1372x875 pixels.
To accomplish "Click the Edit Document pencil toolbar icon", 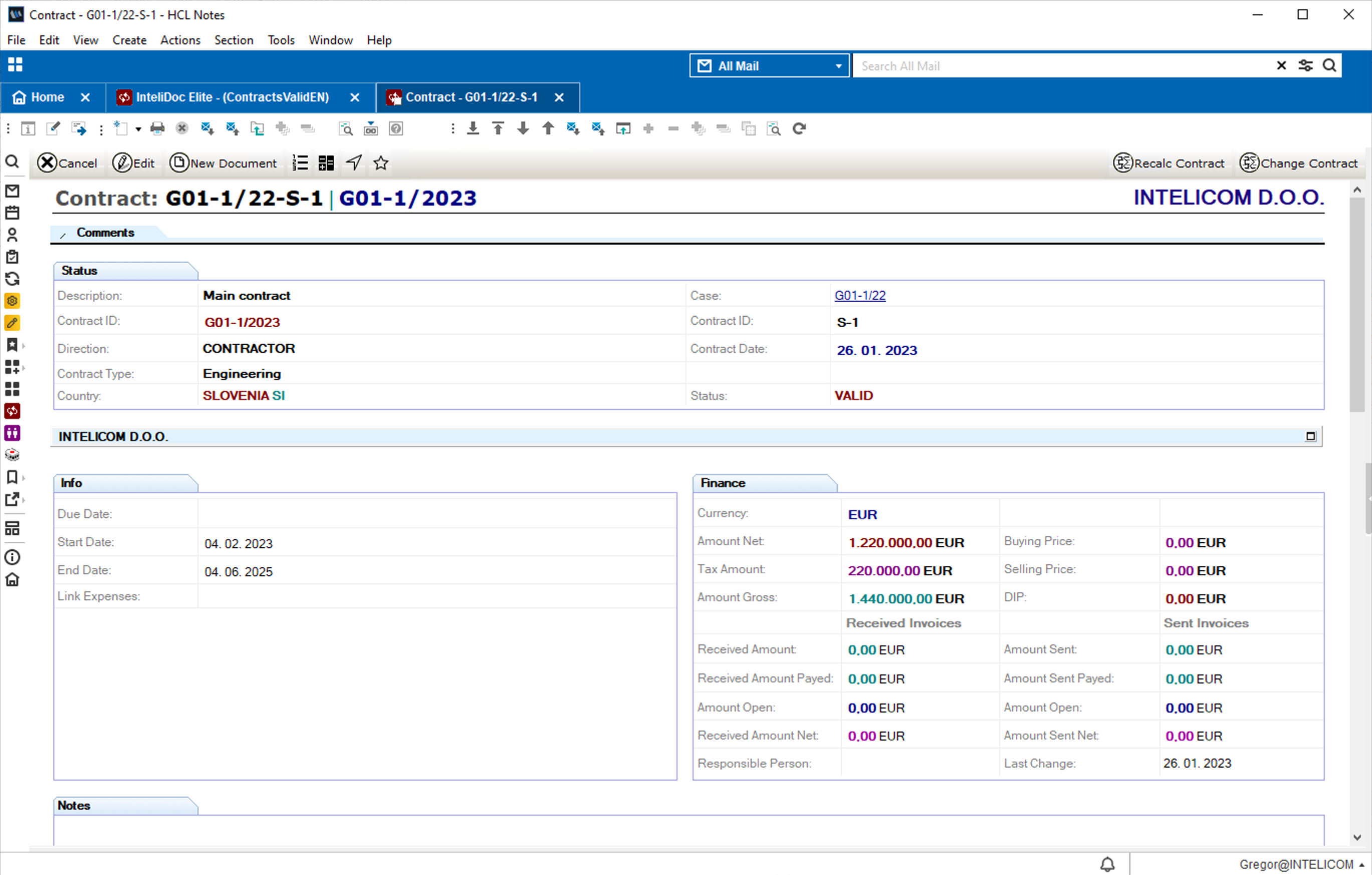I will [53, 129].
